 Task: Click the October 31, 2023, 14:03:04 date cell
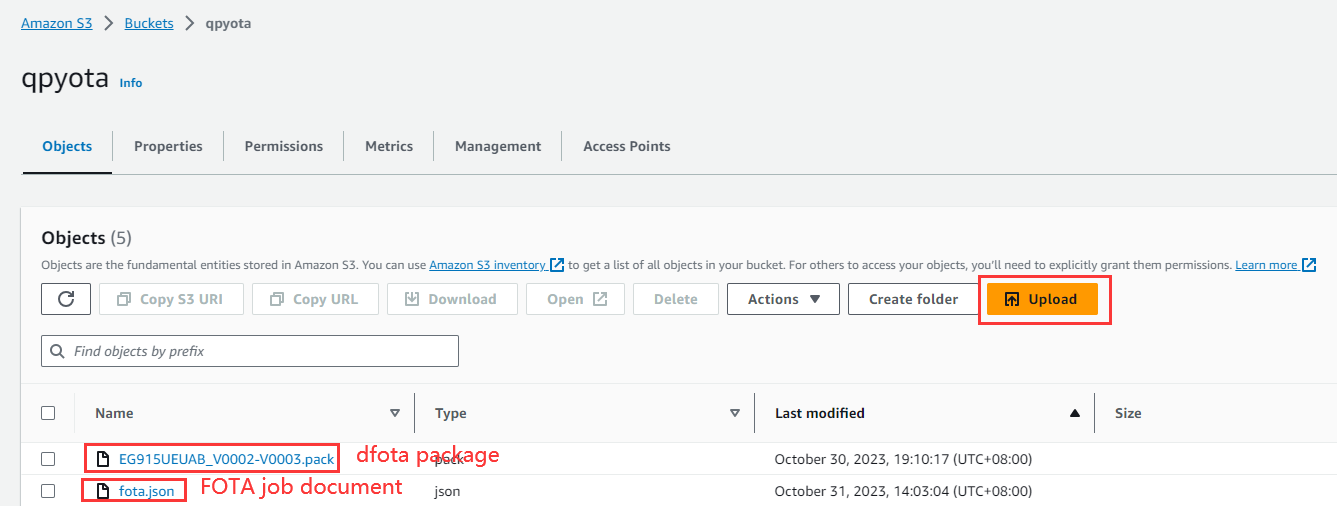[903, 491]
